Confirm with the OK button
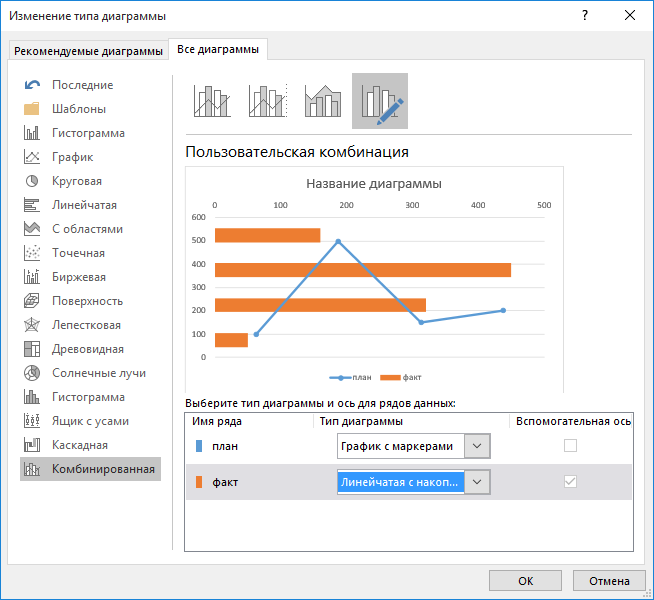 coord(525,581)
